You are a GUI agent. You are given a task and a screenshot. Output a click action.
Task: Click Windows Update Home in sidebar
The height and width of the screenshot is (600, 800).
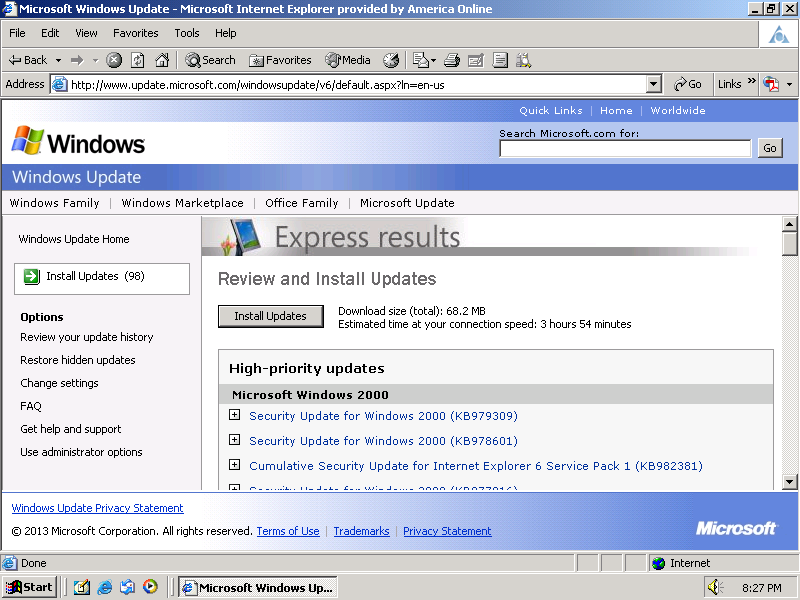pyautogui.click(x=74, y=239)
